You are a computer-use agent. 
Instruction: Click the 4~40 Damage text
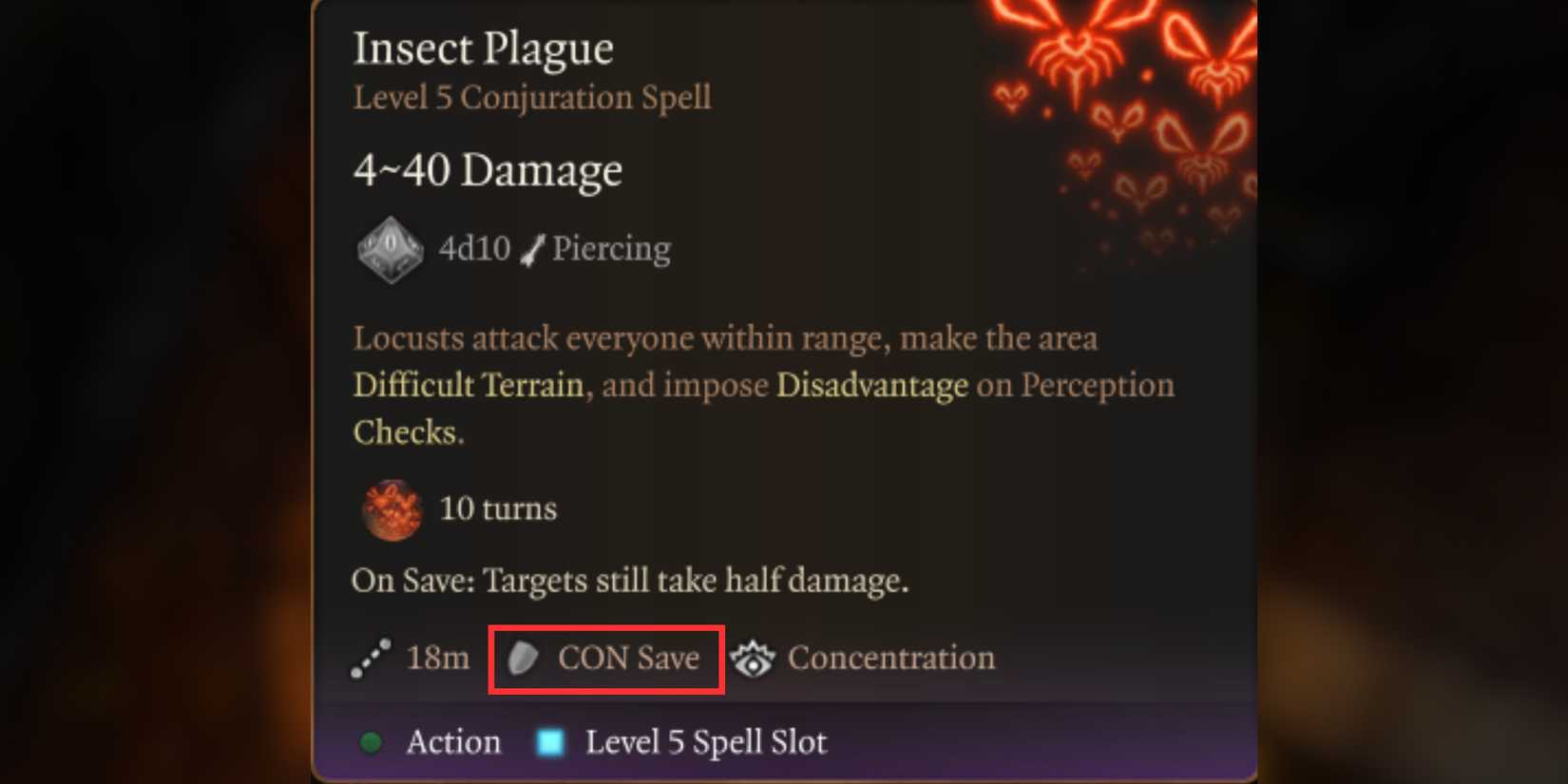tap(488, 170)
